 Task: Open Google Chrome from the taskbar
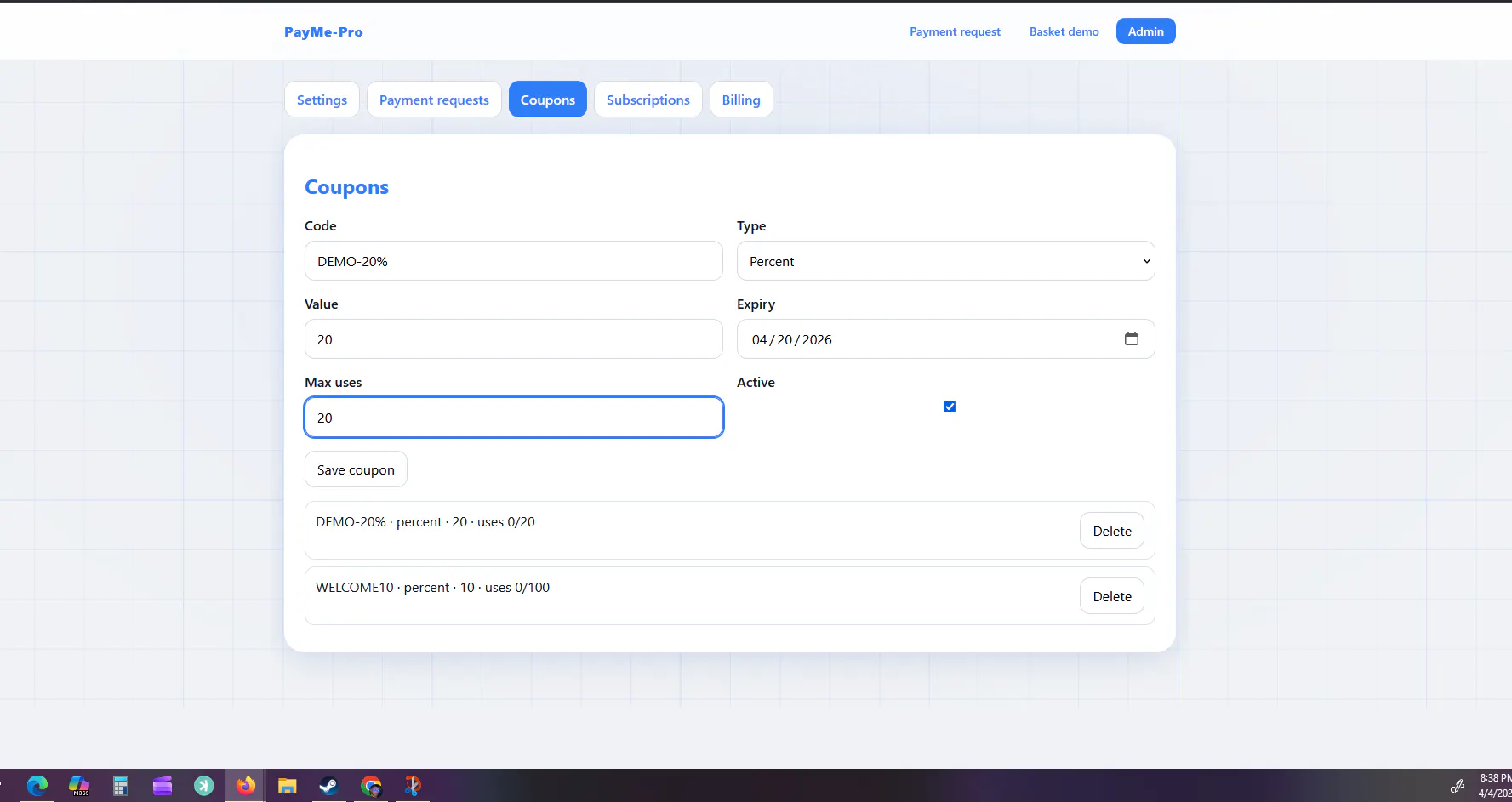coord(371,786)
